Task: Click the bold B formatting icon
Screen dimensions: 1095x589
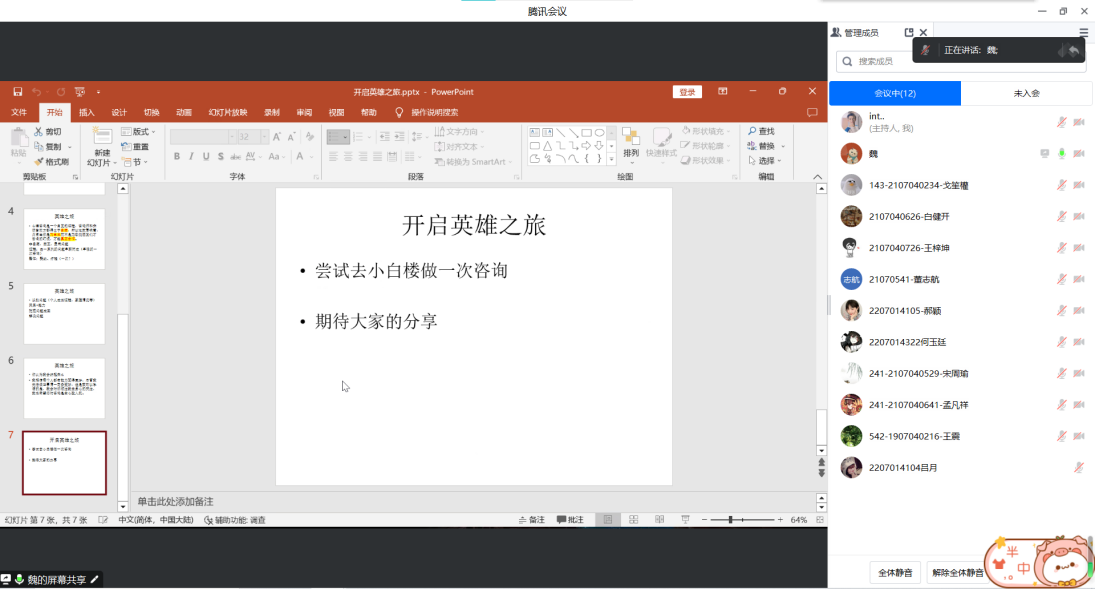Action: pyautogui.click(x=177, y=157)
